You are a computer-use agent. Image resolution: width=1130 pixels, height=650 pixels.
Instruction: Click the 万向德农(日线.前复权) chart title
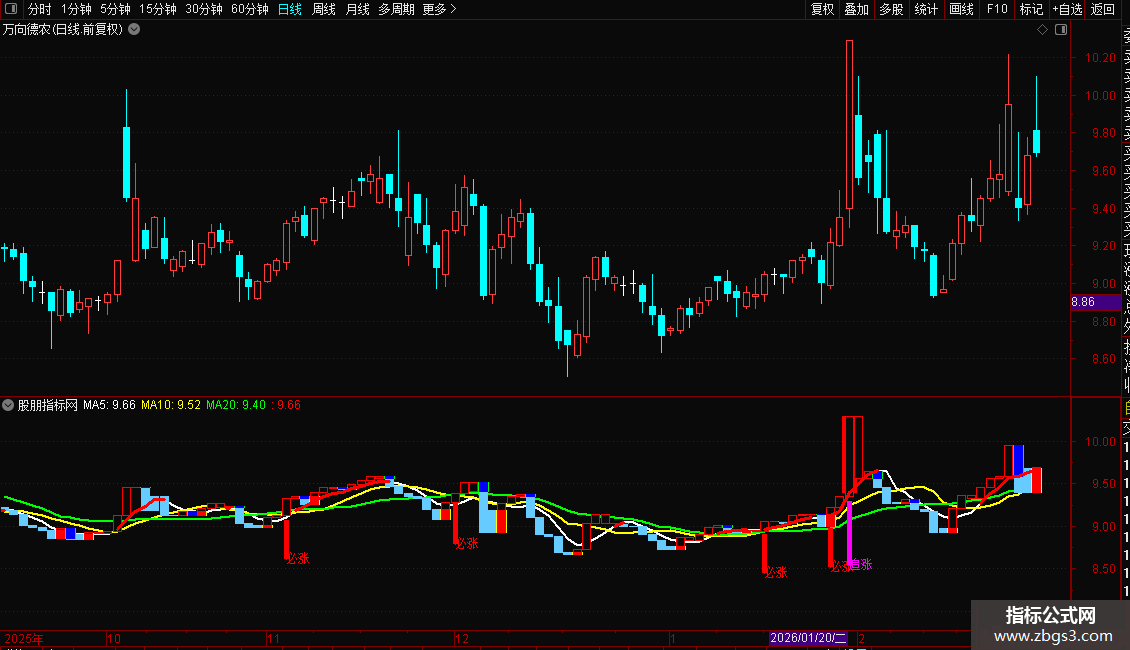(63, 30)
